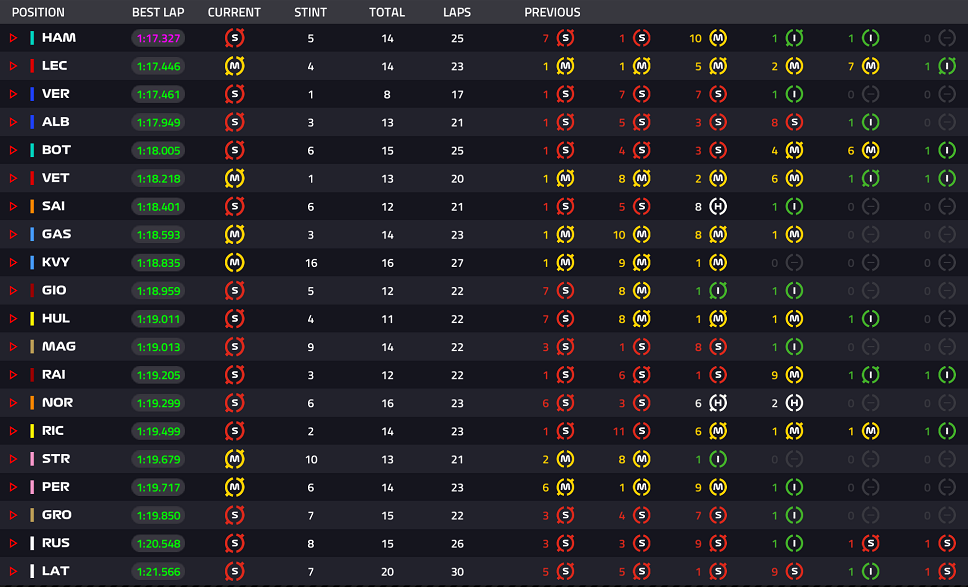Select driver name GAS
Viewport: 968px width, 587px height.
[x=56, y=234]
